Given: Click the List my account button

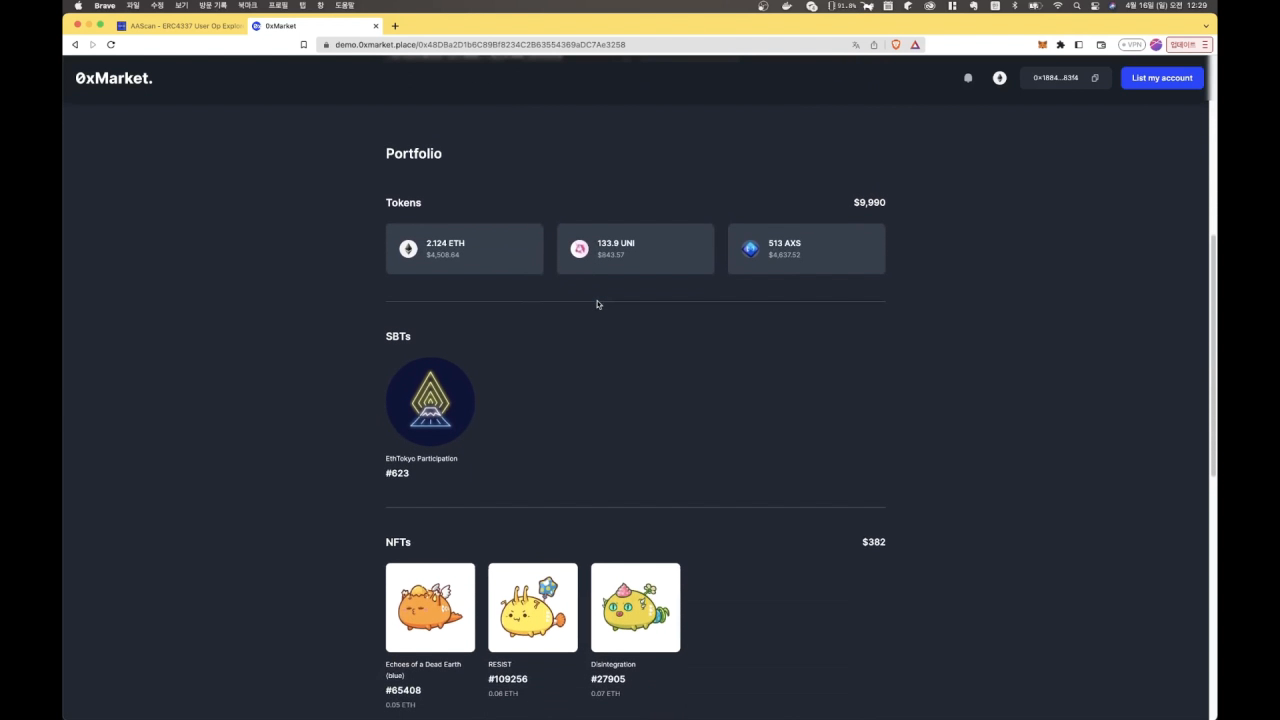Looking at the screenshot, I should click(x=1162, y=78).
